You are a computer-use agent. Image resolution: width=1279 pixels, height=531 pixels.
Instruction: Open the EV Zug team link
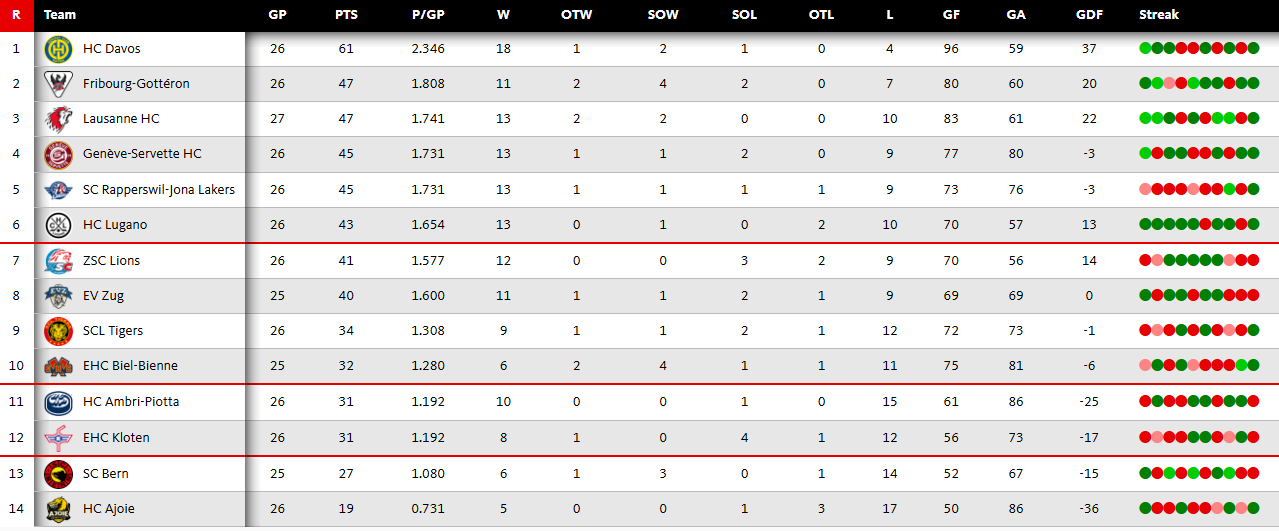[103, 296]
